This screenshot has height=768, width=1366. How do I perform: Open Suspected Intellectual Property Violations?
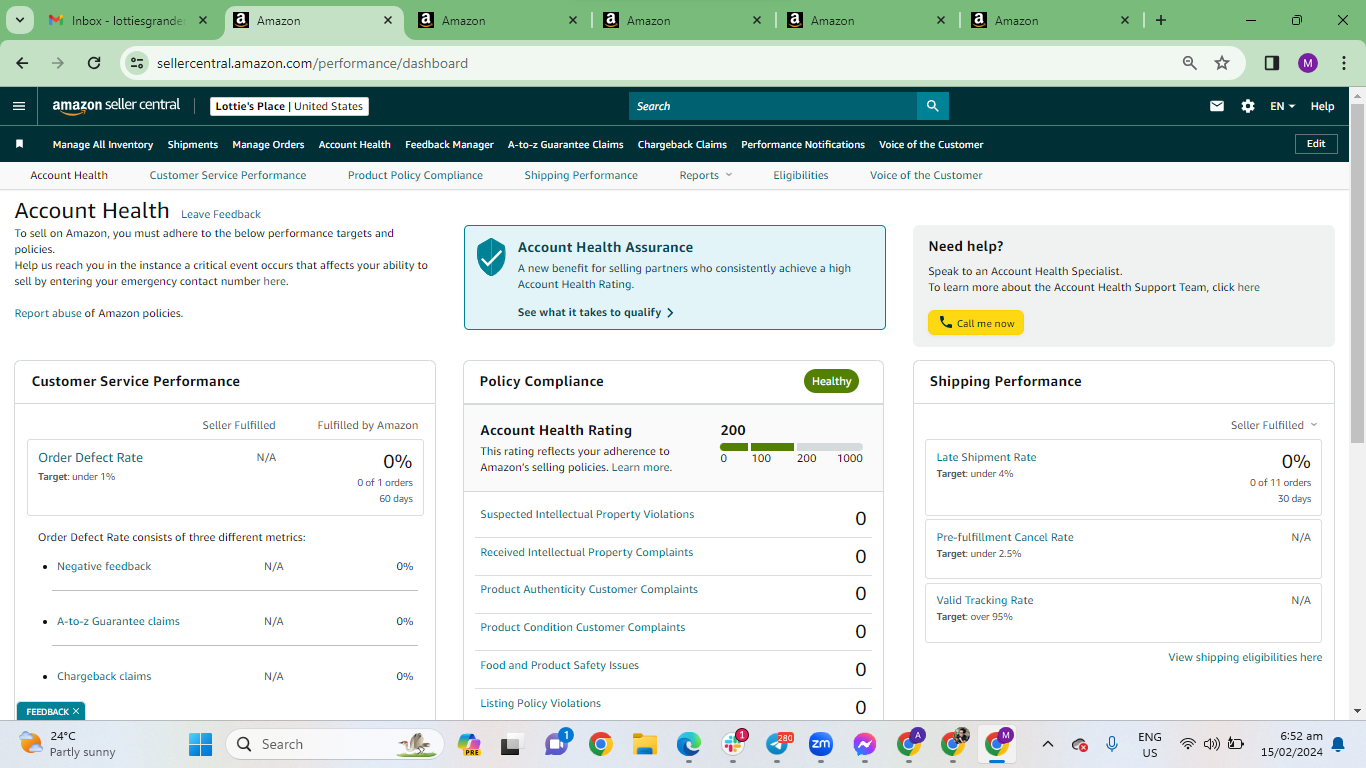587,514
